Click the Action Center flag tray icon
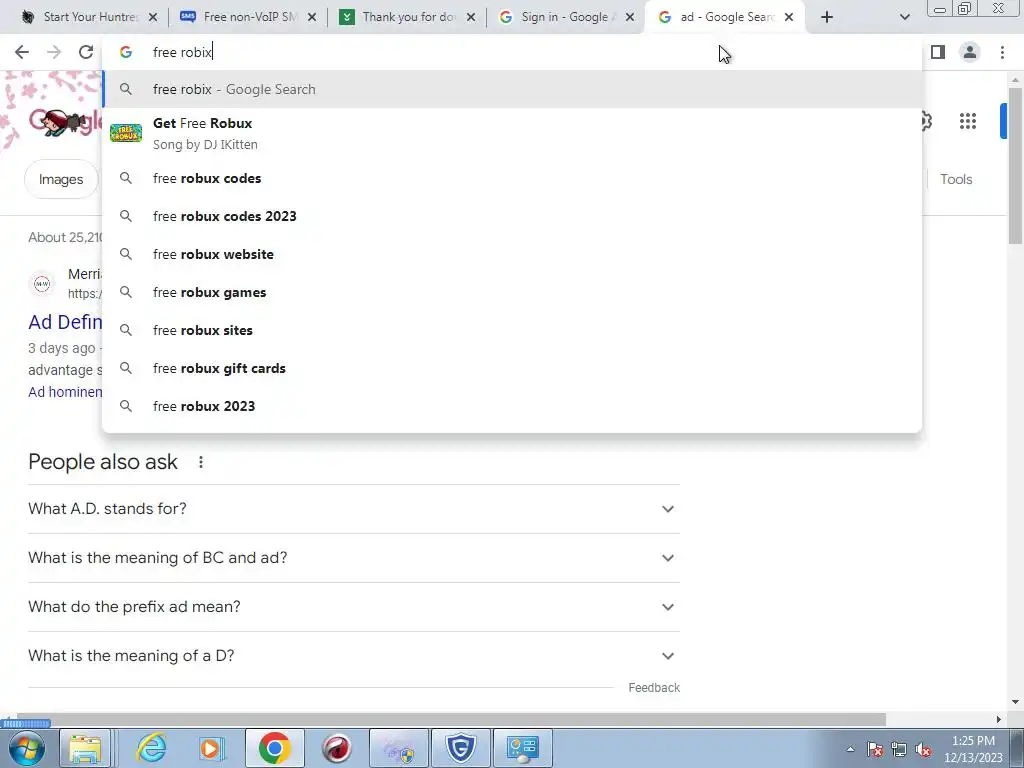This screenshot has width=1024, height=768. click(x=875, y=749)
